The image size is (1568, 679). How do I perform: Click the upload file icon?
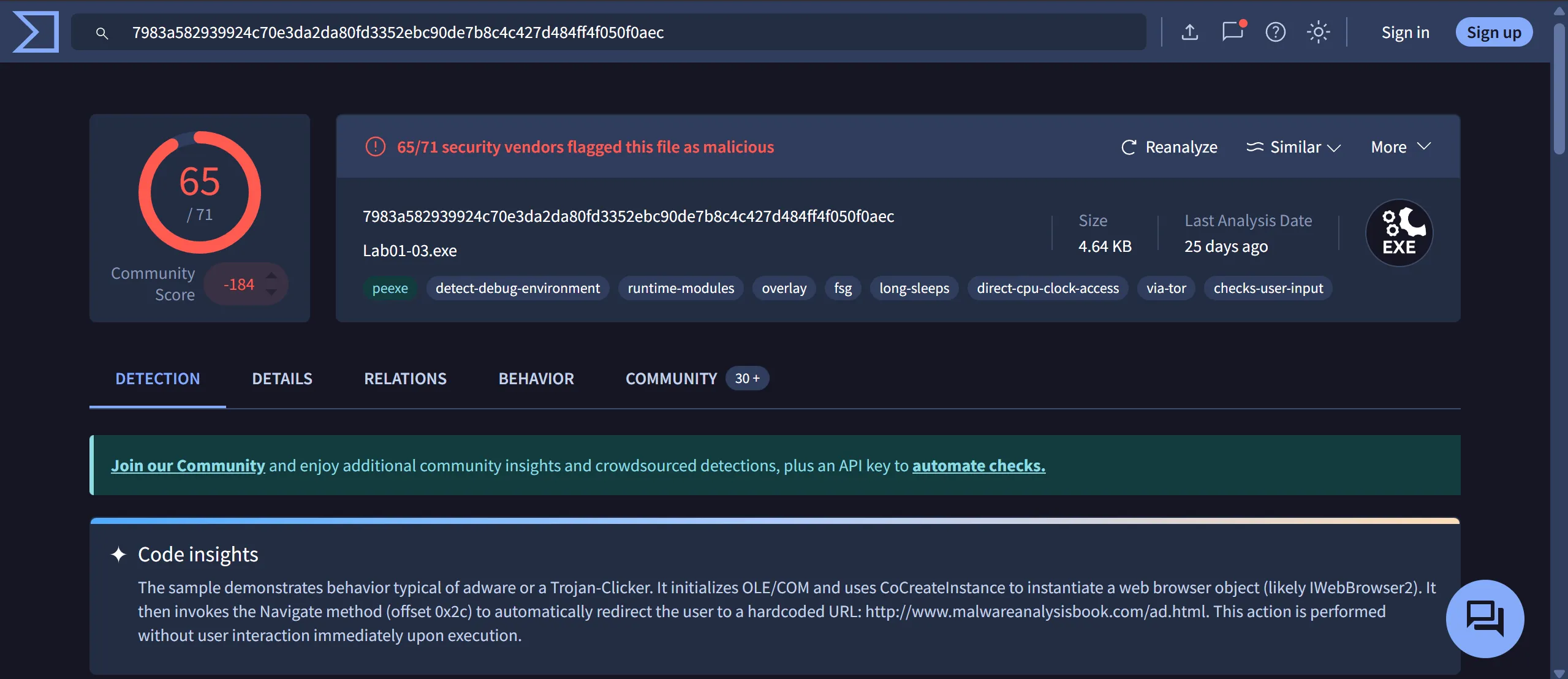tap(1189, 32)
